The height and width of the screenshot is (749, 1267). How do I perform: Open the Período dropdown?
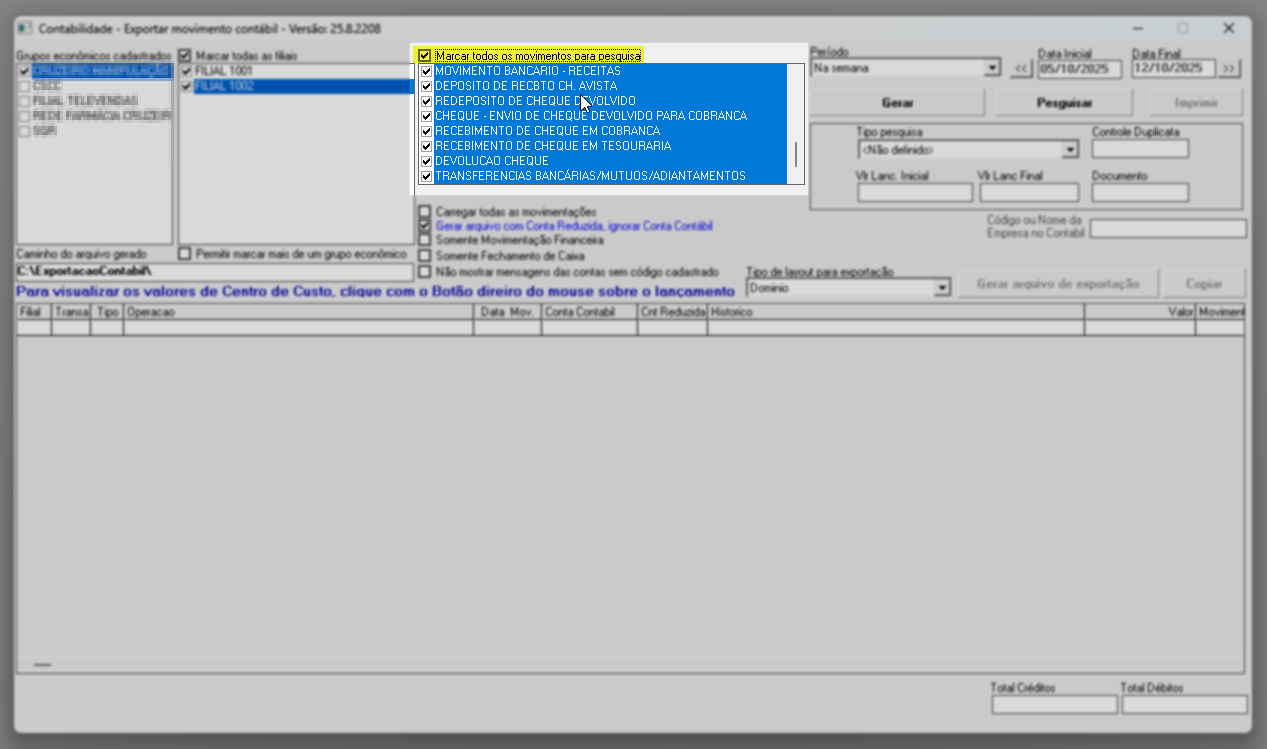pyautogui.click(x=991, y=68)
